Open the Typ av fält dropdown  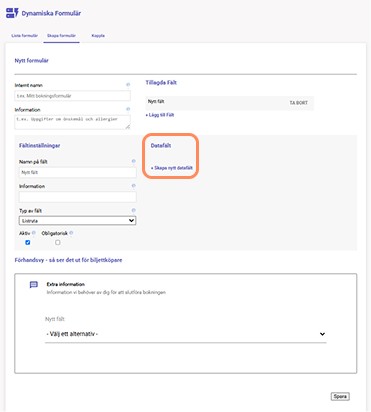[77, 221]
